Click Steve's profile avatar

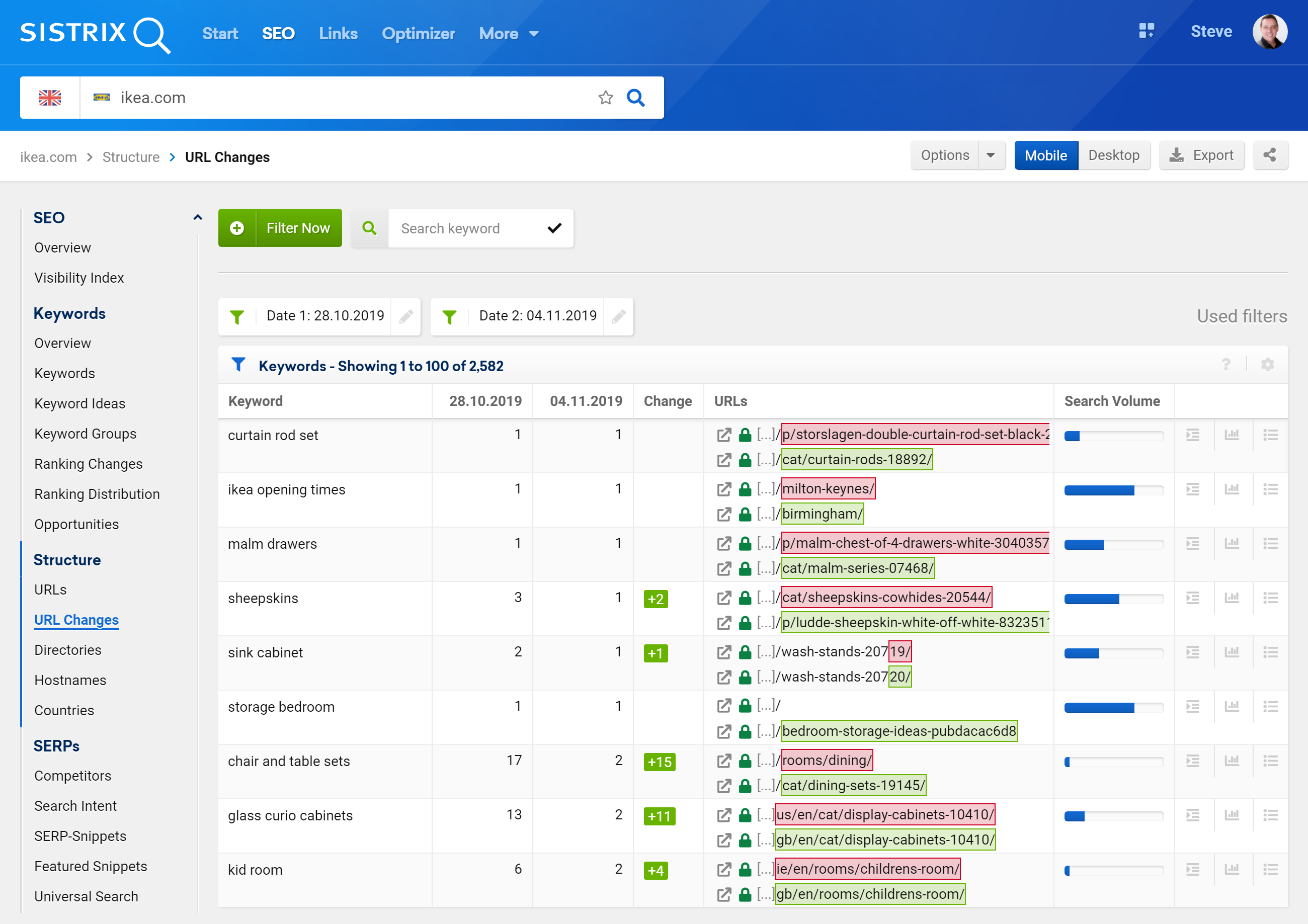point(1269,31)
